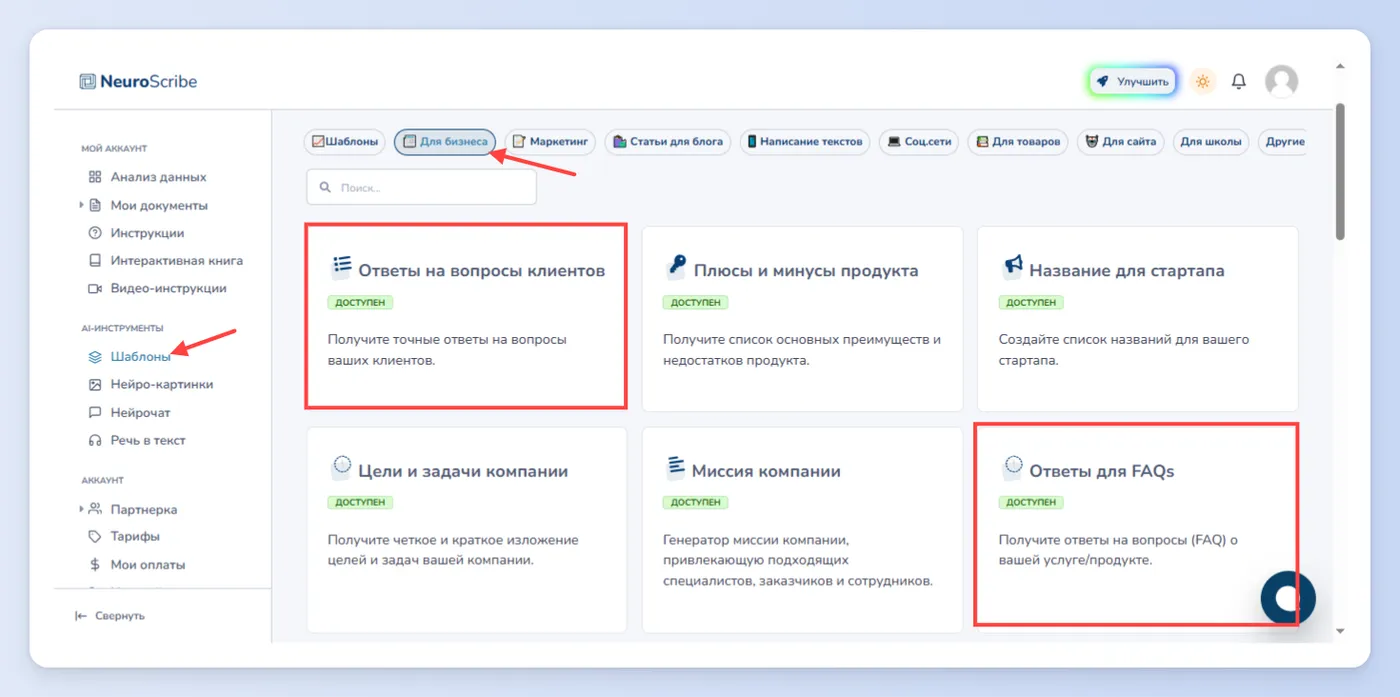
Task: Open Нейрочат in sidebar
Action: click(129, 412)
